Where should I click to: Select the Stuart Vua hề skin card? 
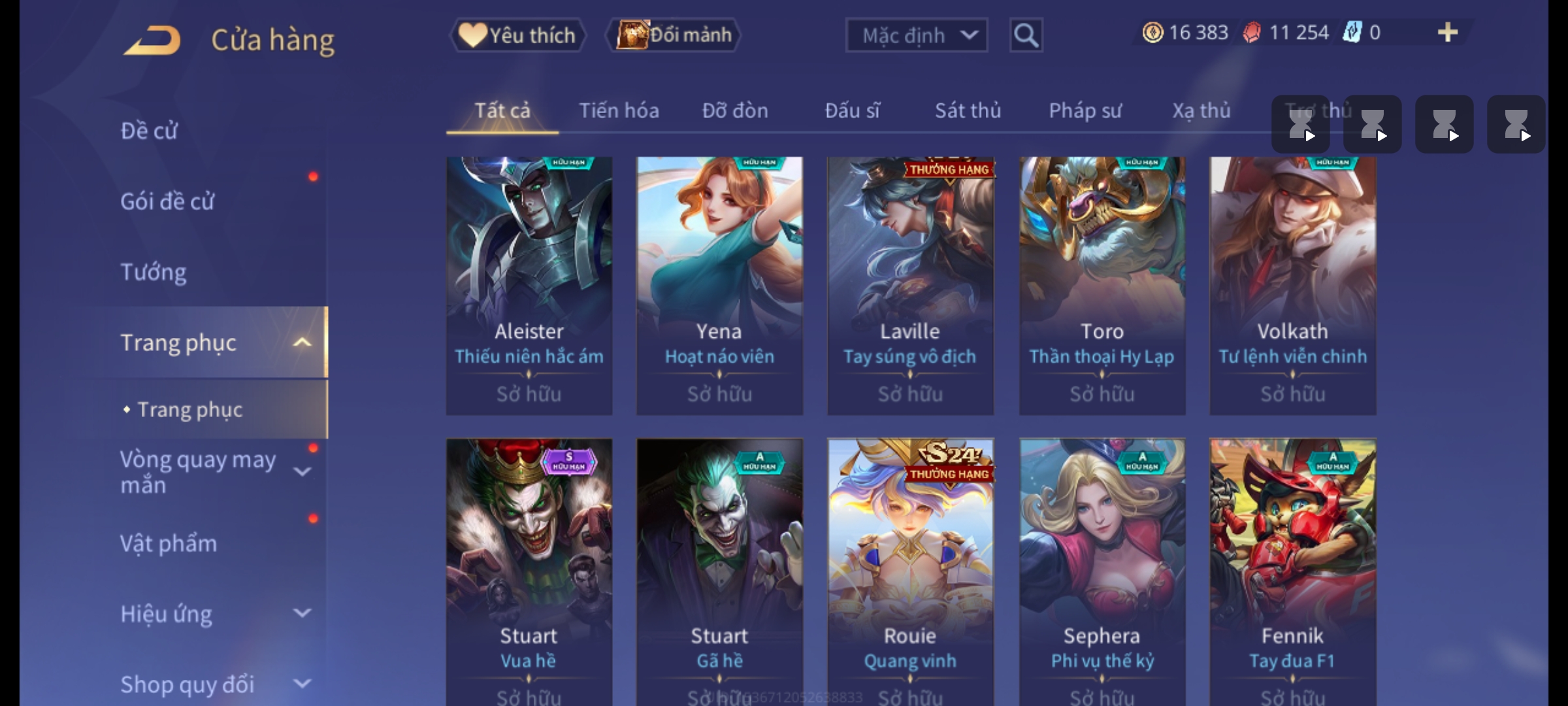click(529, 571)
